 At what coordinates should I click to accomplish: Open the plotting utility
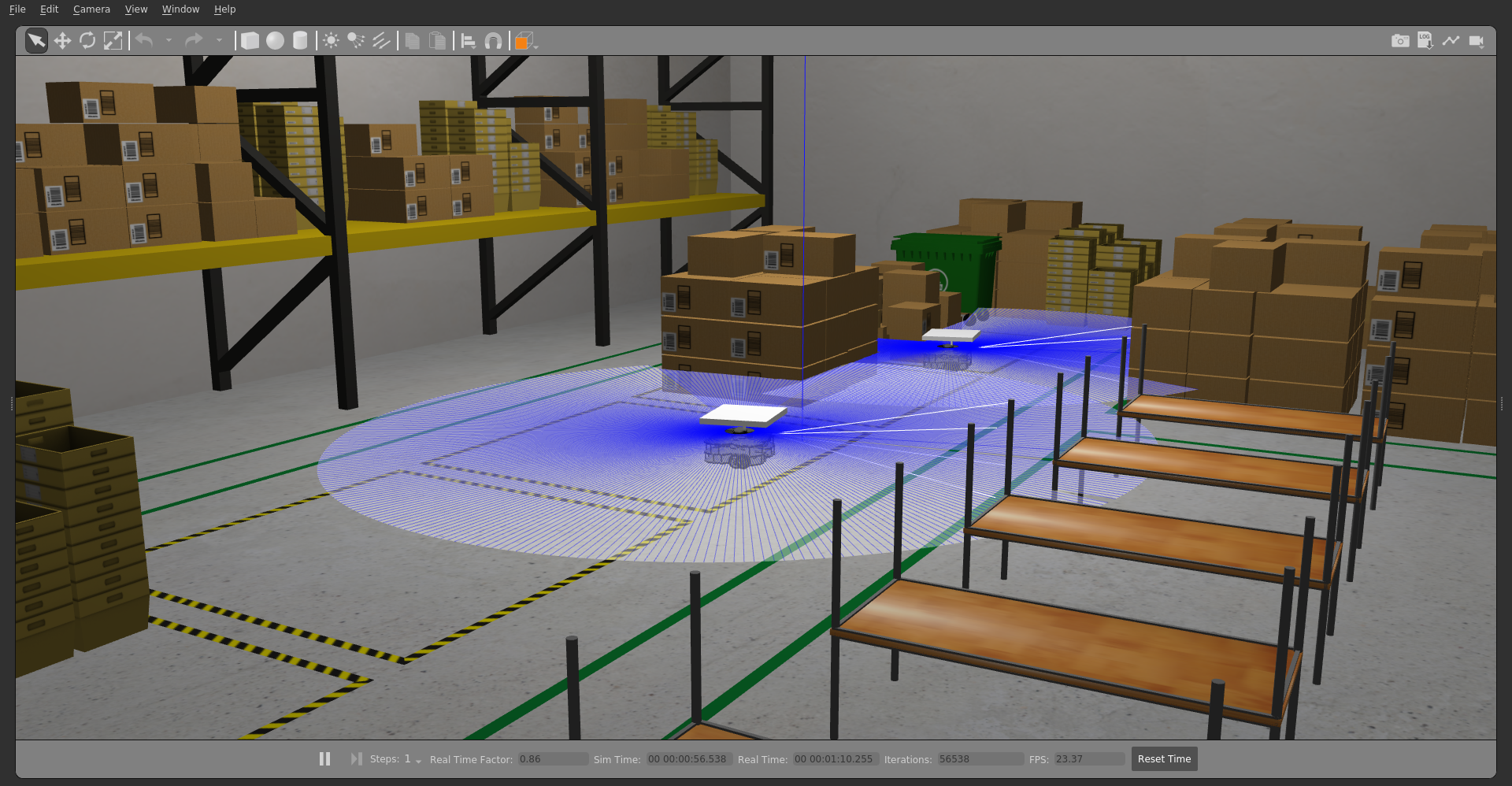tap(1452, 40)
